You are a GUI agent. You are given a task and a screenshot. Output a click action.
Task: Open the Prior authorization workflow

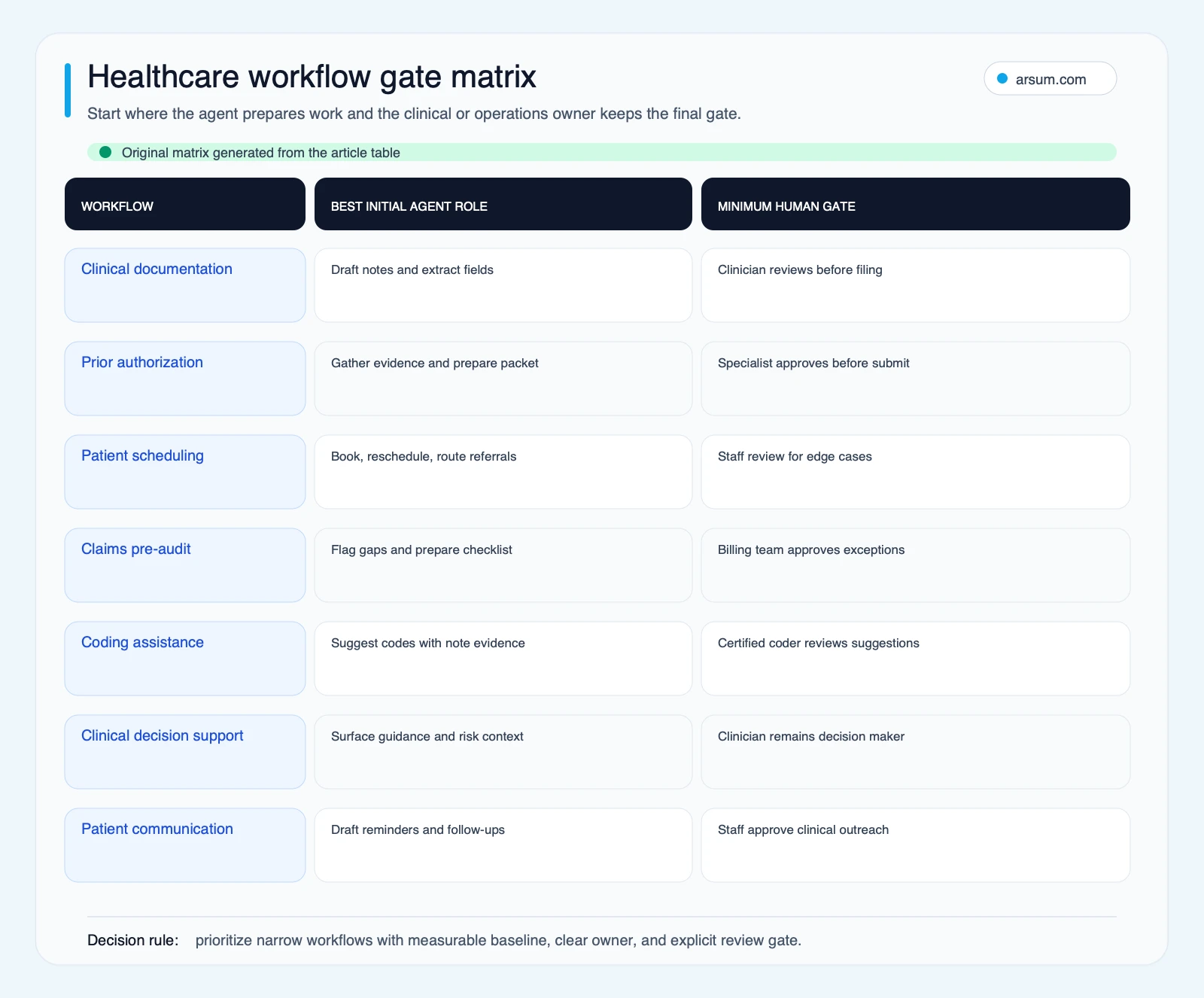[185, 379]
